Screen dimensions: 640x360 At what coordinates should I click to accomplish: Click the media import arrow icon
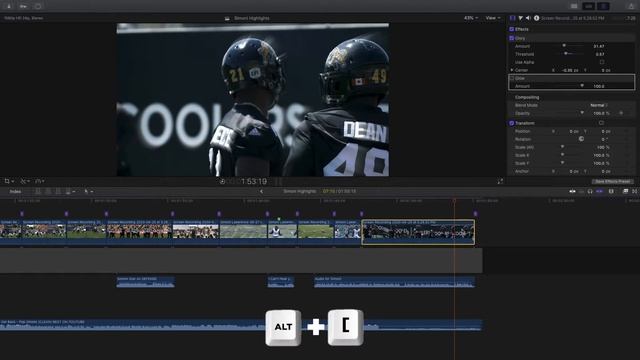pos(9,6)
